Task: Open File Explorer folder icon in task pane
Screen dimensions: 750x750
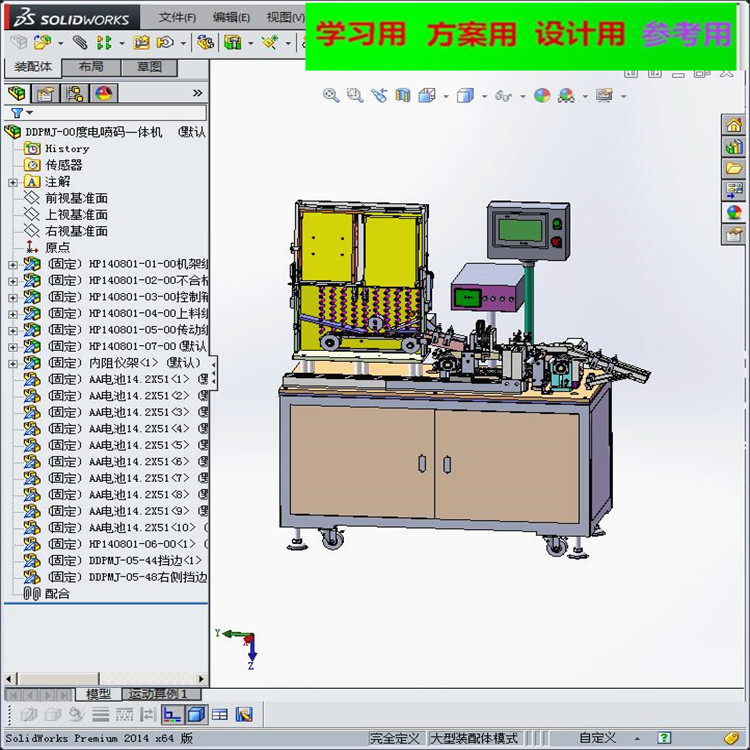Action: [x=733, y=168]
